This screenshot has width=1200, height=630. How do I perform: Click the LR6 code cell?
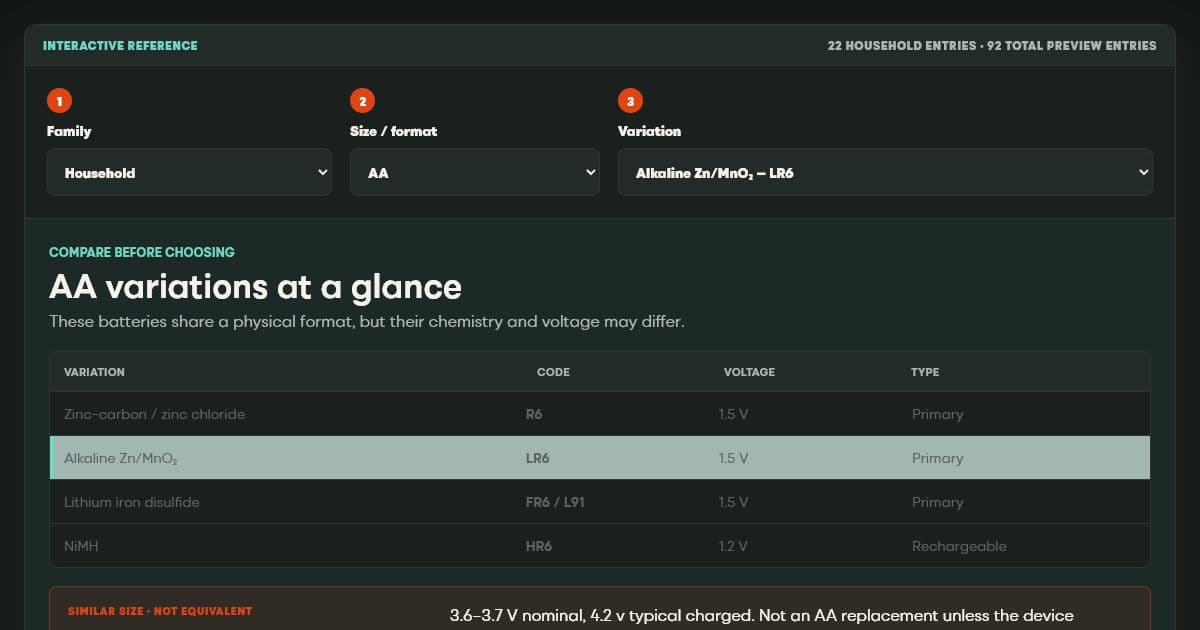[537, 458]
